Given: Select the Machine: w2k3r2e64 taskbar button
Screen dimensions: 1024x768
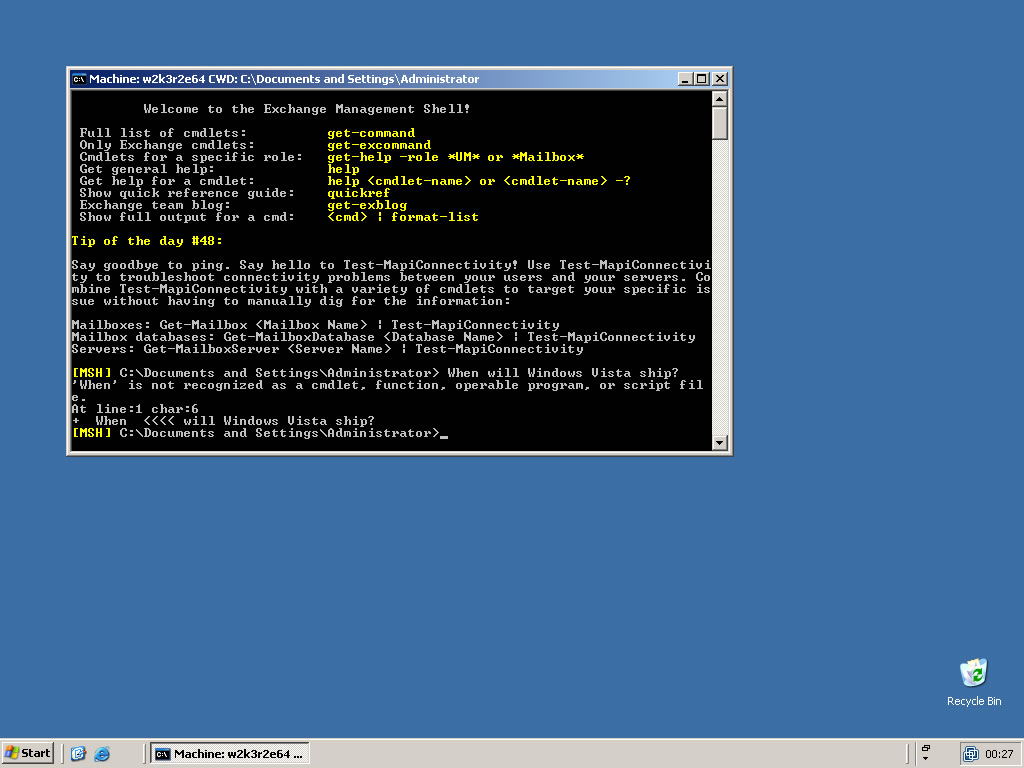Looking at the screenshot, I should tap(229, 753).
